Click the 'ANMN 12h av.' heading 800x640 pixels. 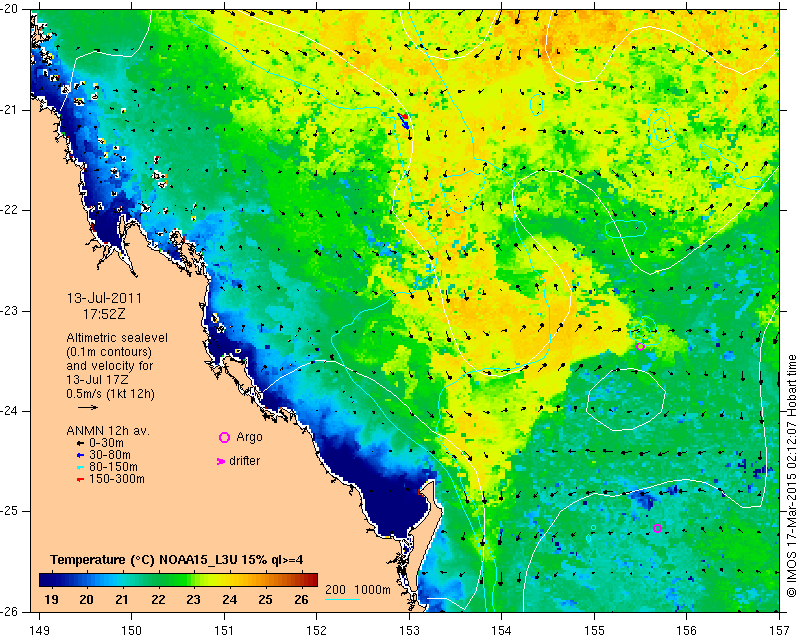coord(108,431)
